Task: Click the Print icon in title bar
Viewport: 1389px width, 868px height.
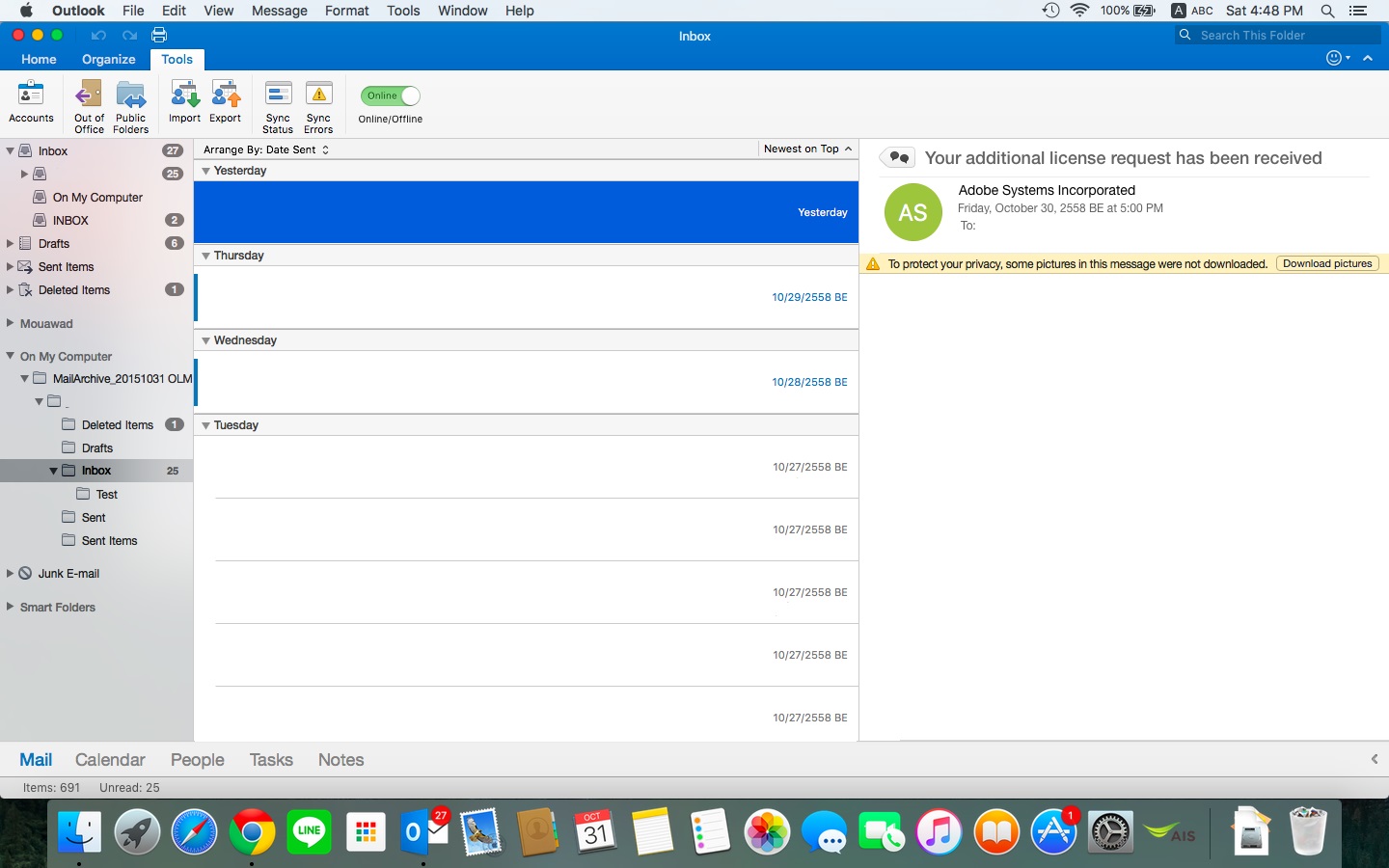Action: pyautogui.click(x=159, y=35)
